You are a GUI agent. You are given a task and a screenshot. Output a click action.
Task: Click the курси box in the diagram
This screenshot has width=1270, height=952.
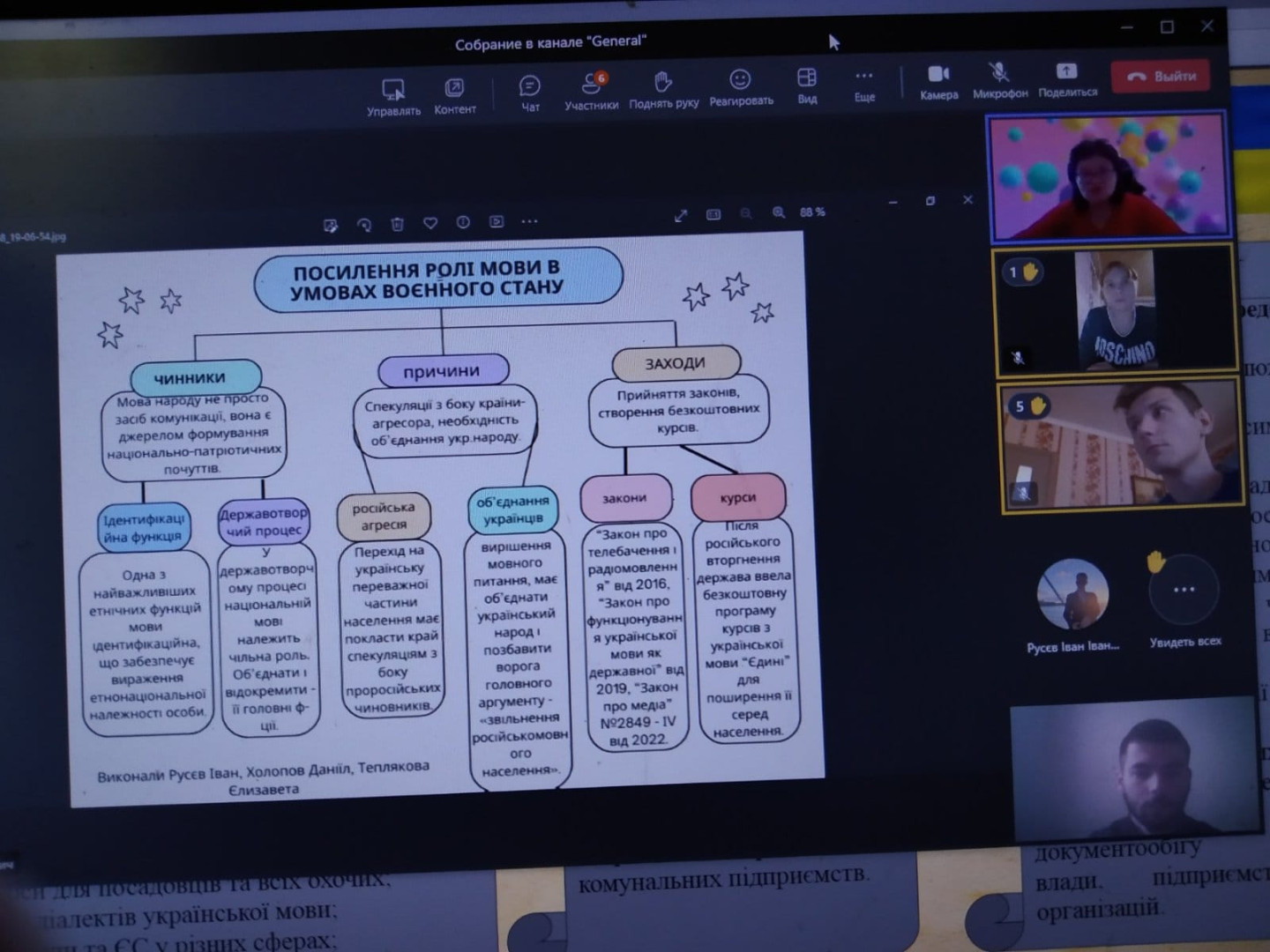click(738, 496)
